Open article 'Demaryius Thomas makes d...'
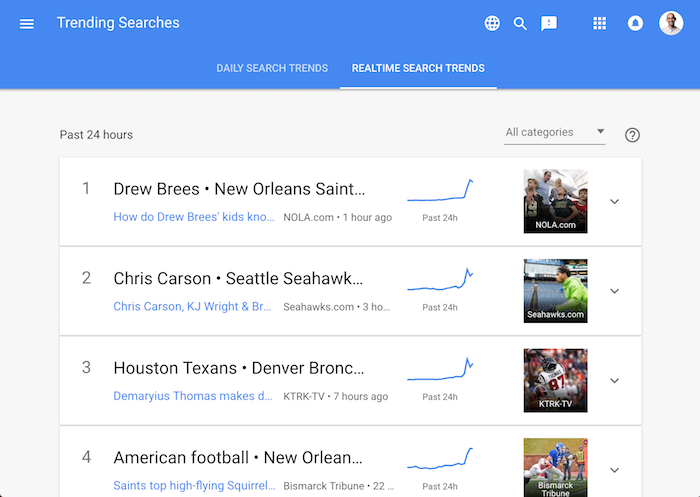 192,396
